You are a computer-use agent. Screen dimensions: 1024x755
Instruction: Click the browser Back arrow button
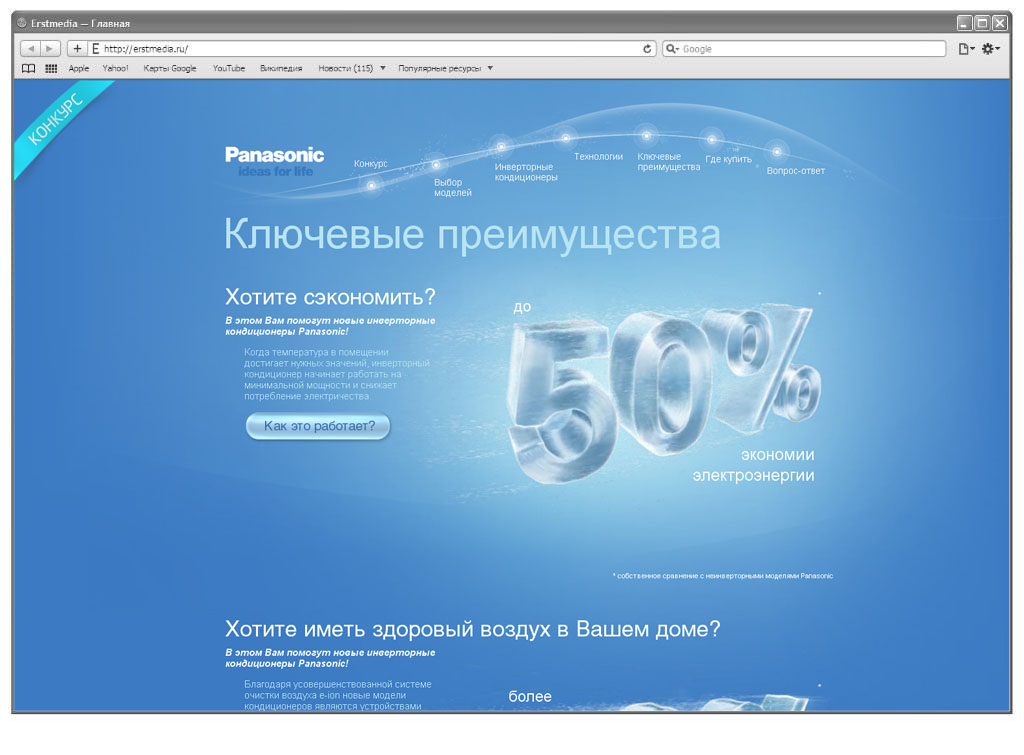(31, 48)
